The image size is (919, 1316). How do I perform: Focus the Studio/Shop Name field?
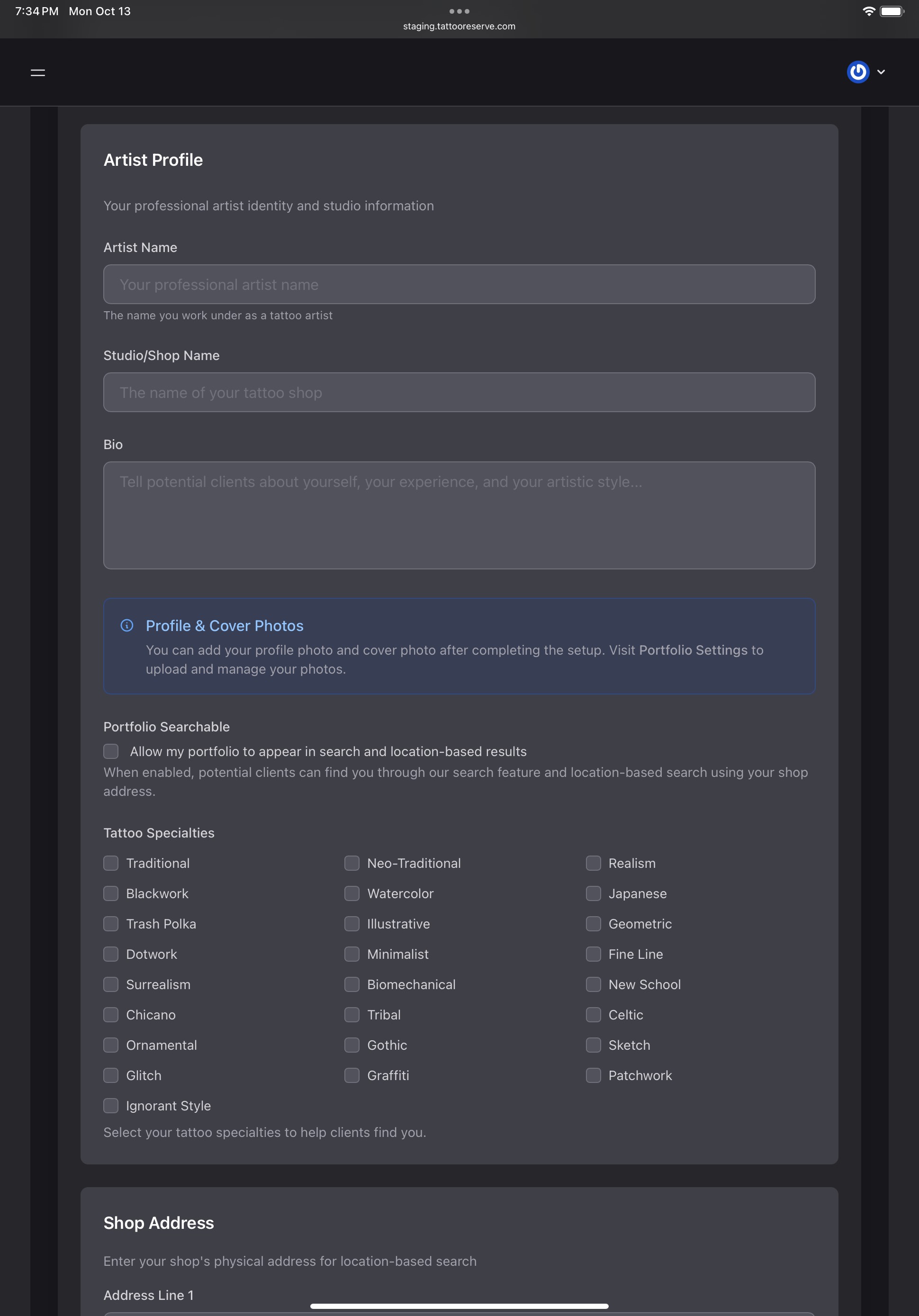[x=459, y=392]
